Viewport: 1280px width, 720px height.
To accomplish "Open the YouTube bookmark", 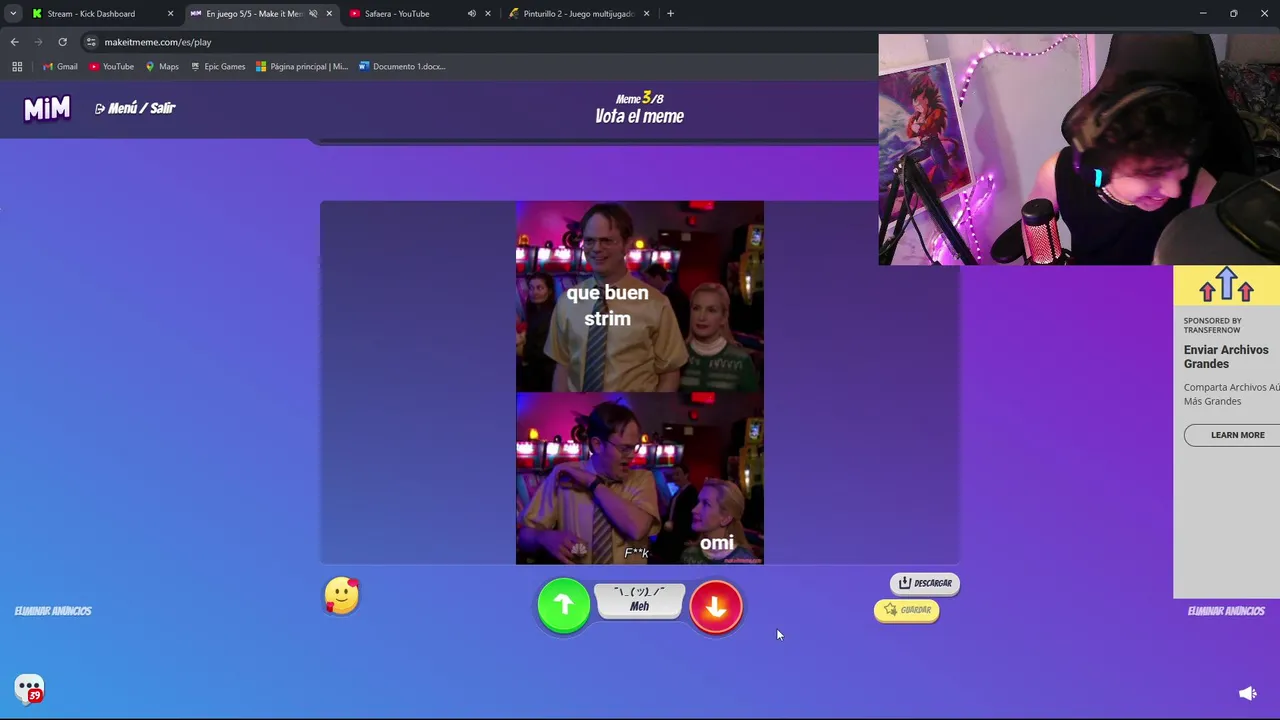I will coord(111,67).
